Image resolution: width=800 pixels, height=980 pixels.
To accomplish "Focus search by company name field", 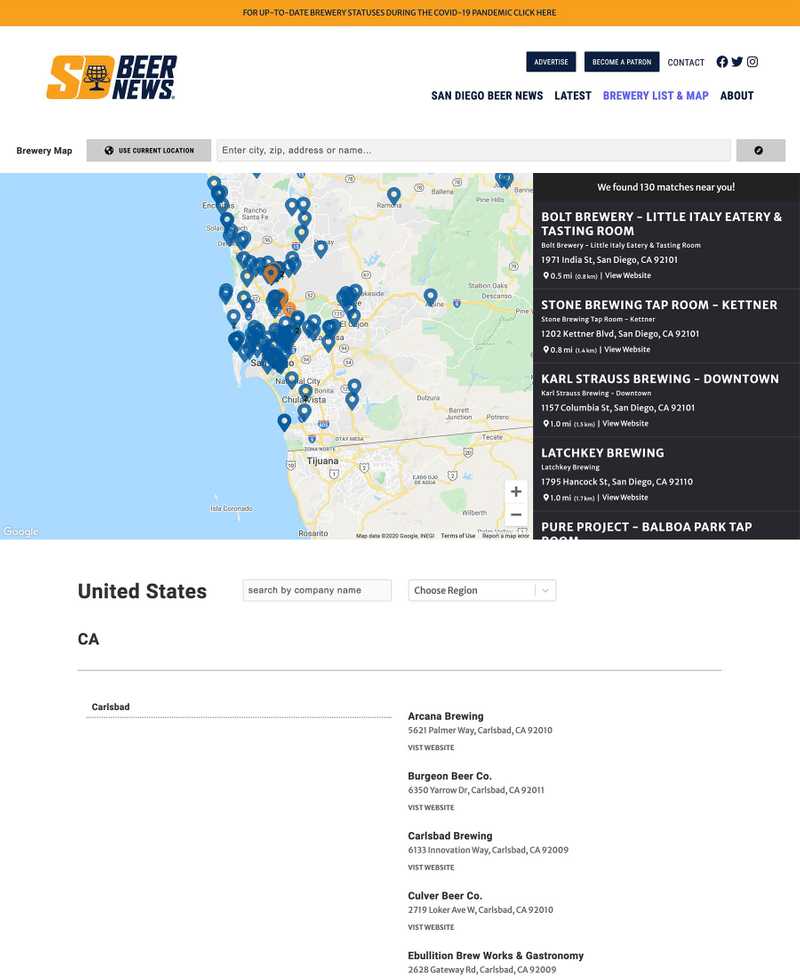I will point(317,591).
